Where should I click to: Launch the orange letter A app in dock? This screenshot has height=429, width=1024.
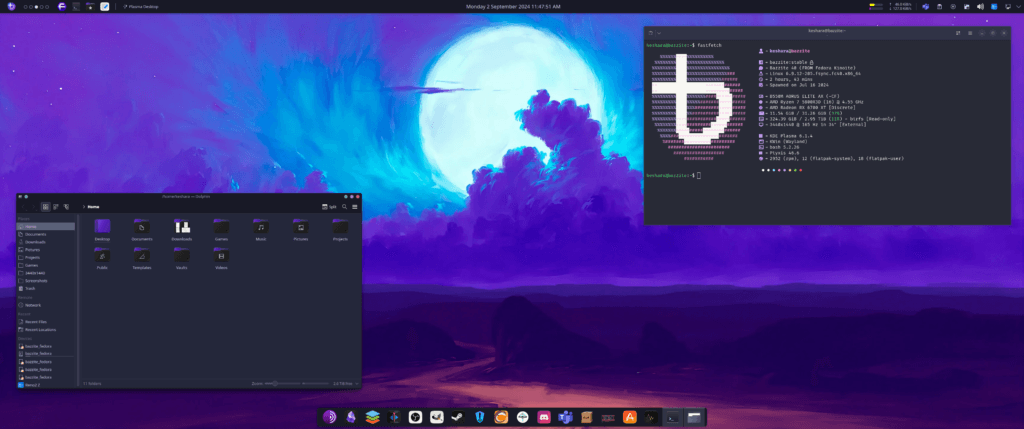630,417
